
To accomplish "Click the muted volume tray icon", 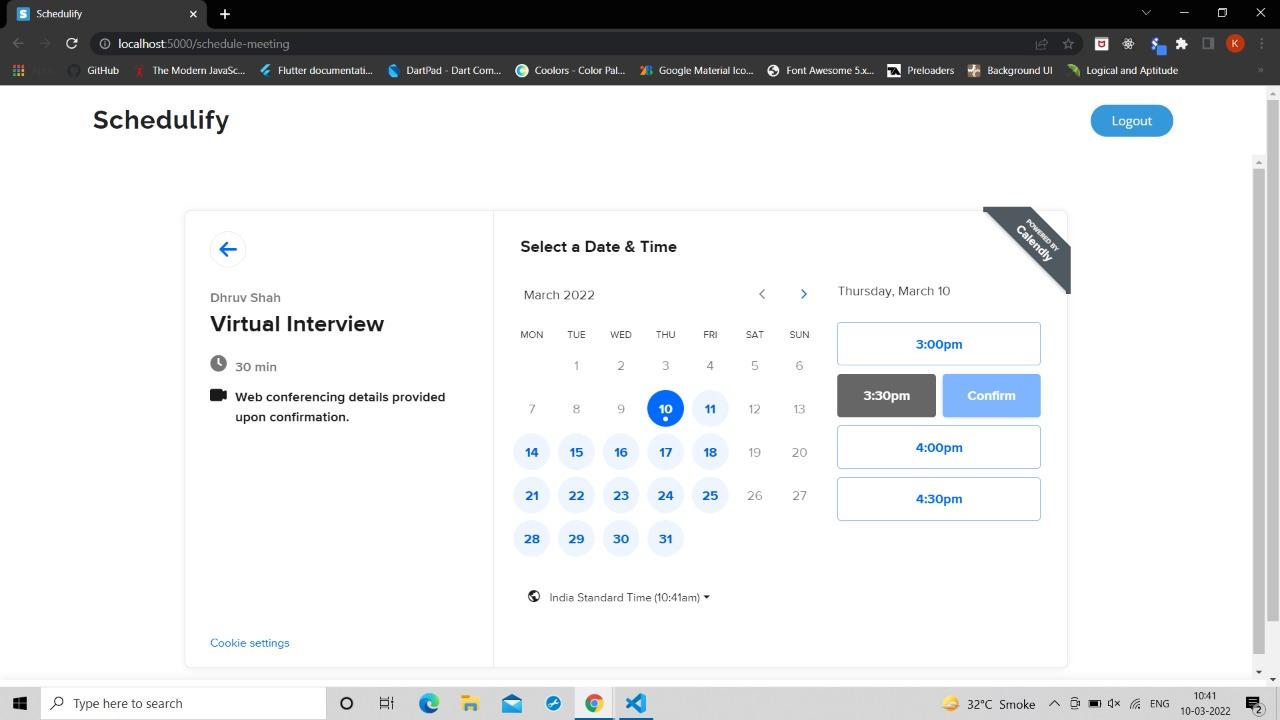I will tap(1114, 704).
